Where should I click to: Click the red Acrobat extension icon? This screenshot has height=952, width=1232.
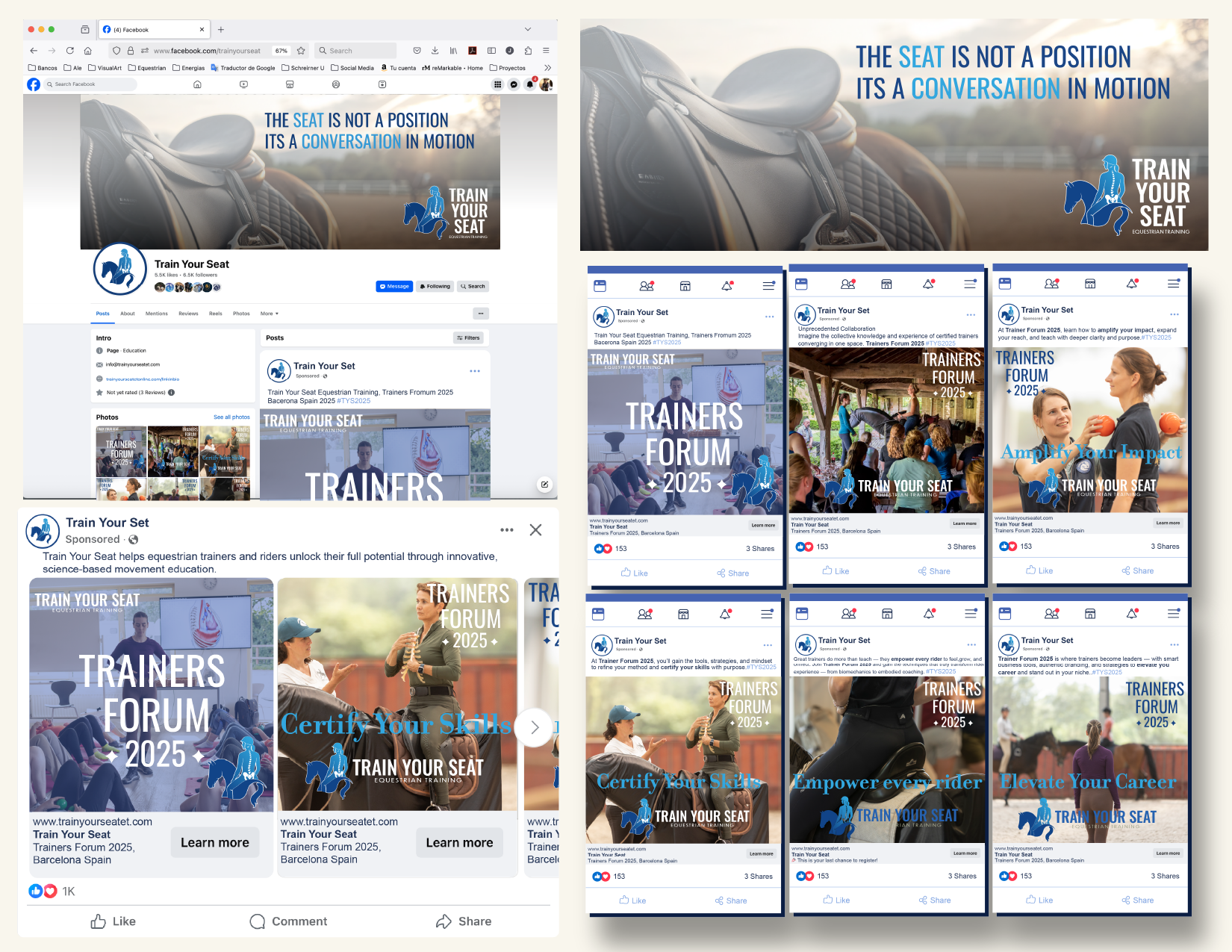click(472, 51)
